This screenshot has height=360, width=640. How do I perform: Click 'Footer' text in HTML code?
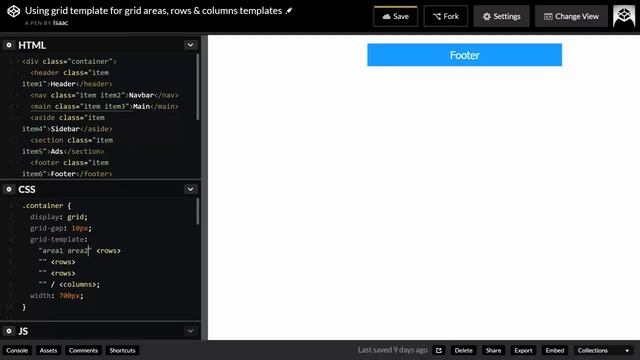63,174
